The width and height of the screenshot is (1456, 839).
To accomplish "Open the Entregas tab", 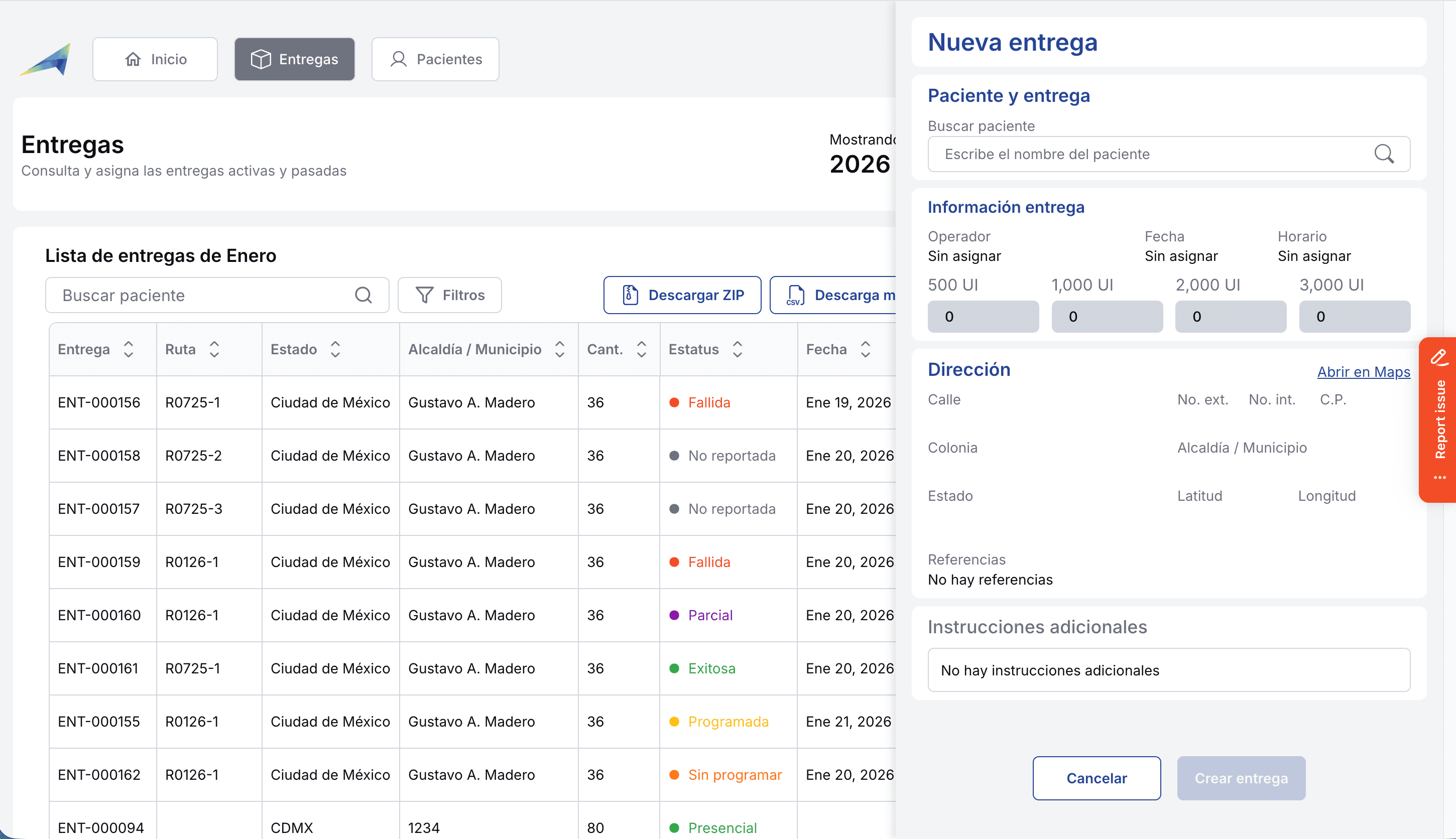I will 295,59.
